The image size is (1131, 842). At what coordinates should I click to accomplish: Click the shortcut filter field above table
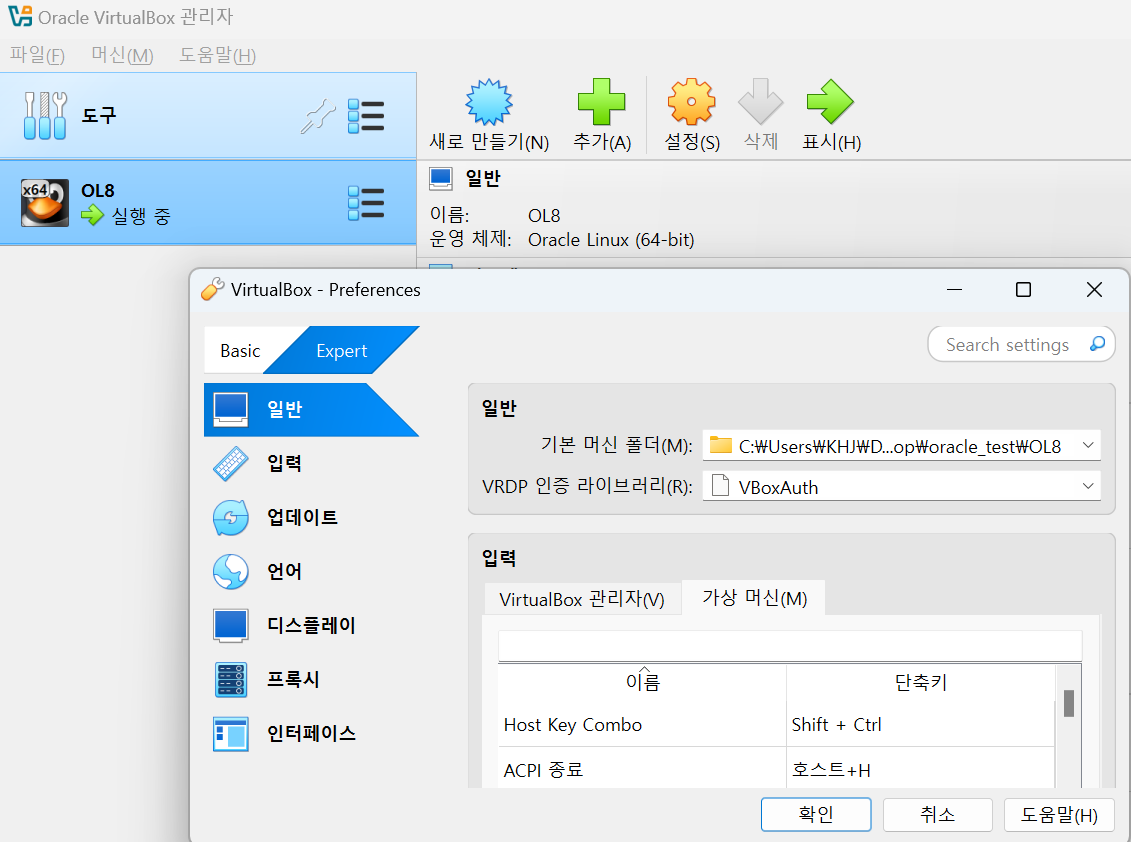[x=790, y=645]
